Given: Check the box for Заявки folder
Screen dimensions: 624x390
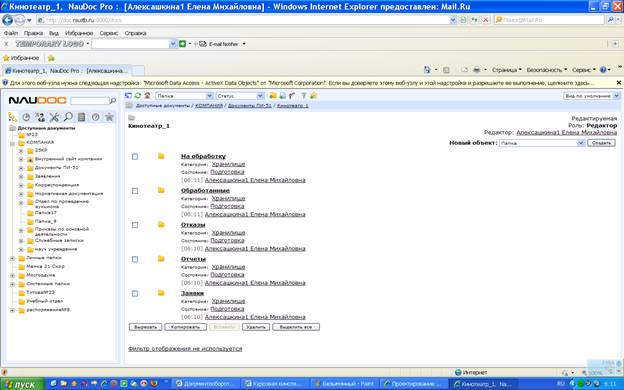Looking at the screenshot, I should pyautogui.click(x=135, y=293).
